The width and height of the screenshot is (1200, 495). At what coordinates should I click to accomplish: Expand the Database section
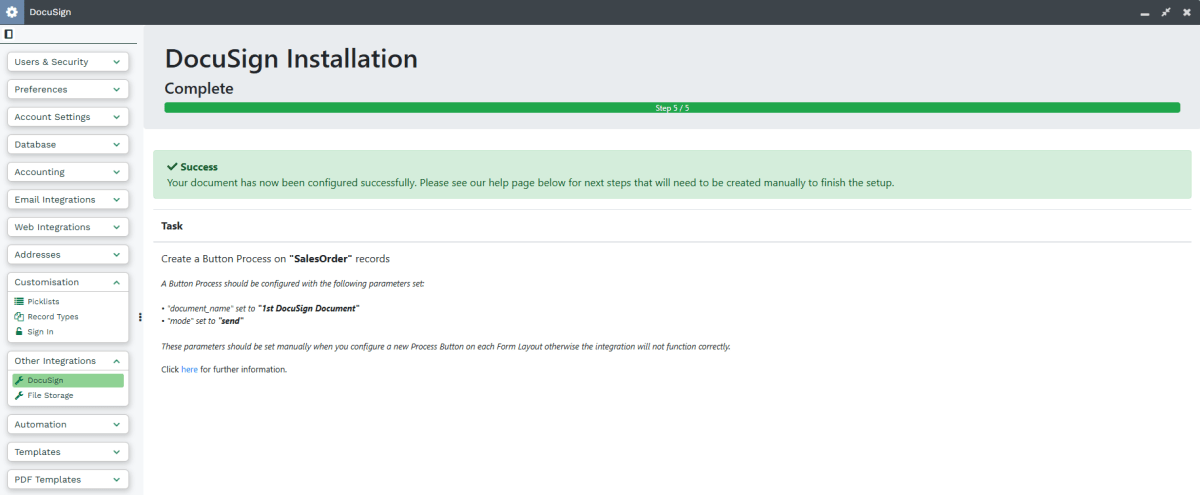(68, 144)
